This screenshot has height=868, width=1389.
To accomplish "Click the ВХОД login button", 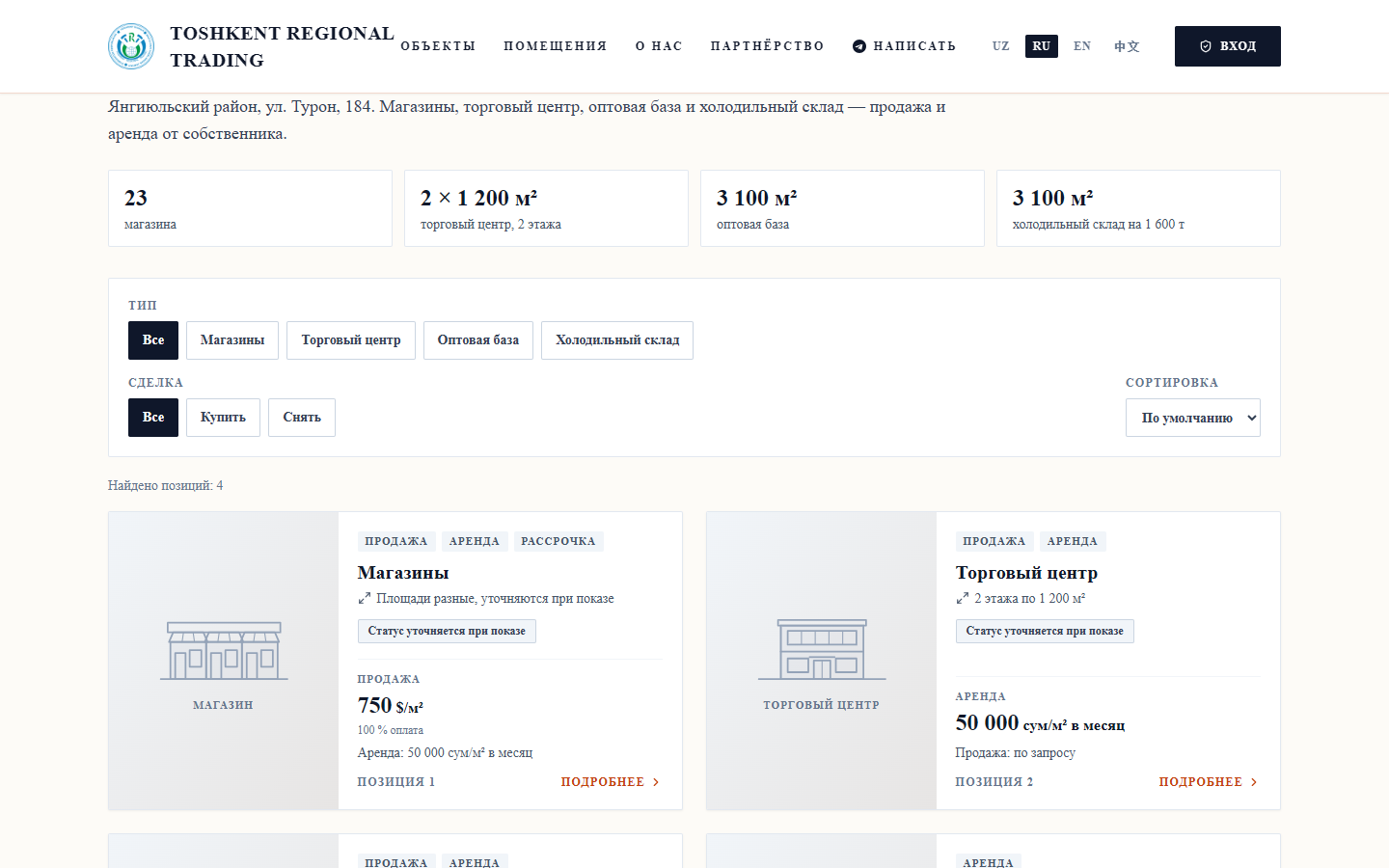I will click(x=1228, y=46).
